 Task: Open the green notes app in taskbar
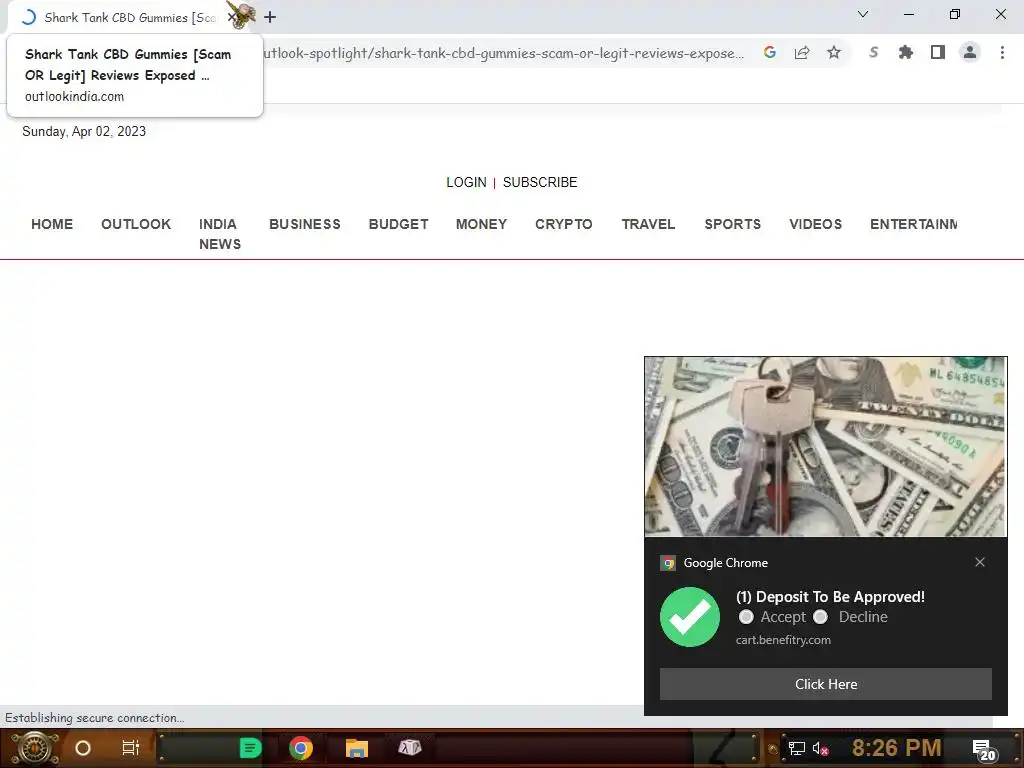click(250, 748)
